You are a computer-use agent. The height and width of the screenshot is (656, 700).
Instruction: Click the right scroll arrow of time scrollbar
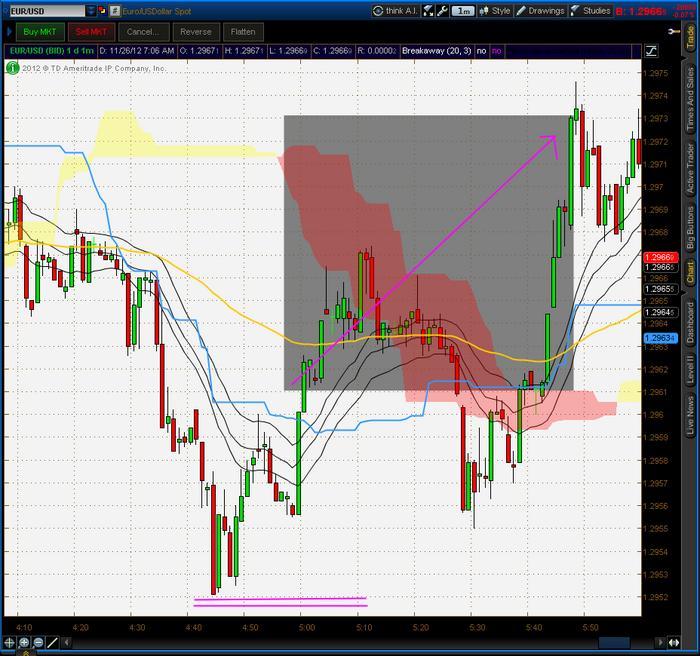pyautogui.click(x=660, y=643)
